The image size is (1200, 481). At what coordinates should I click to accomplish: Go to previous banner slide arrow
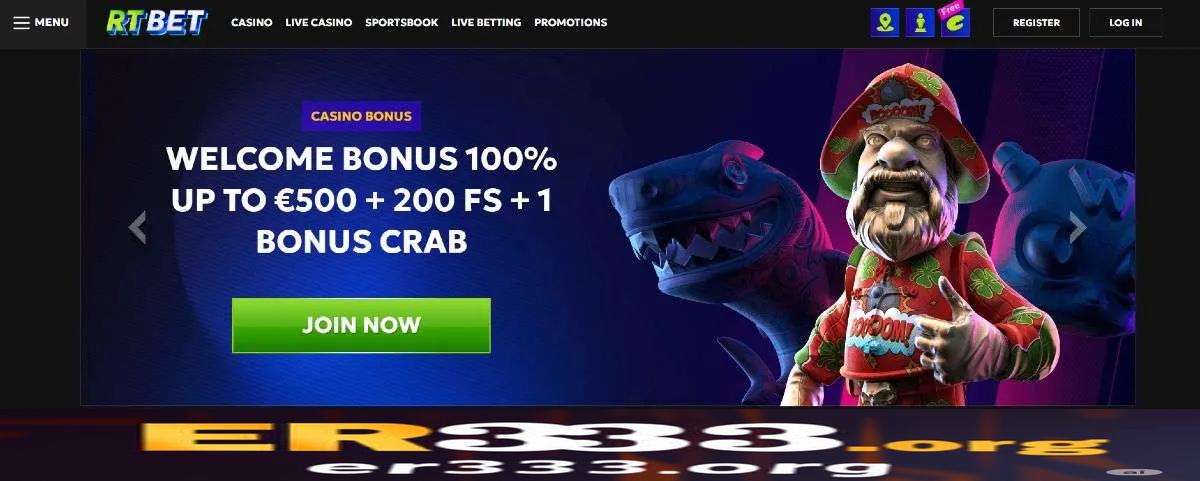pyautogui.click(x=138, y=228)
